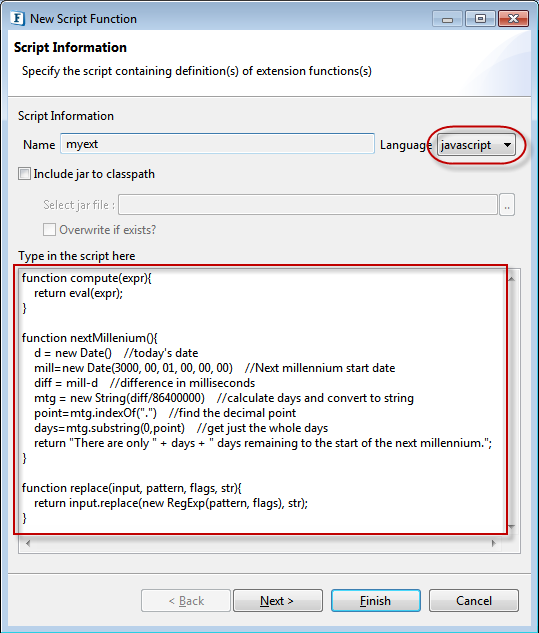This screenshot has width=539, height=633.
Task: Click the Select jar file text field
Action: 308,205
